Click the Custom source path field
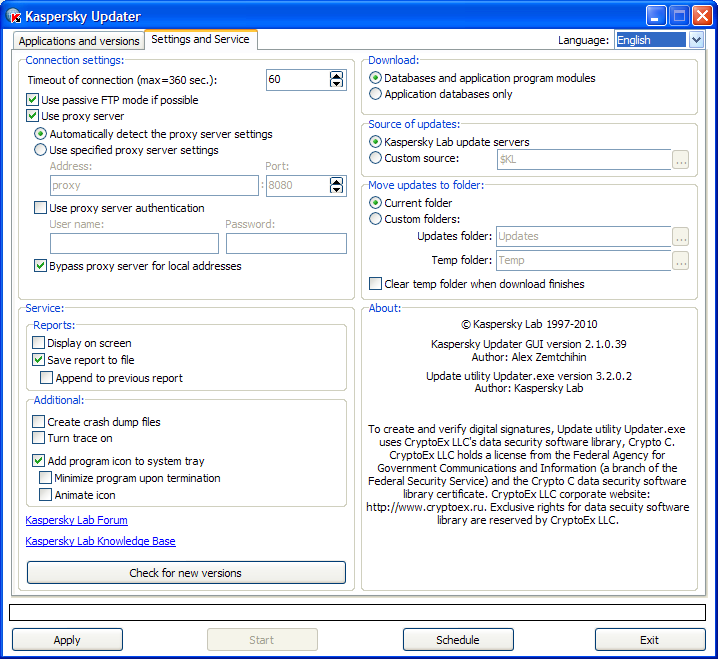This screenshot has width=718, height=659. click(584, 159)
